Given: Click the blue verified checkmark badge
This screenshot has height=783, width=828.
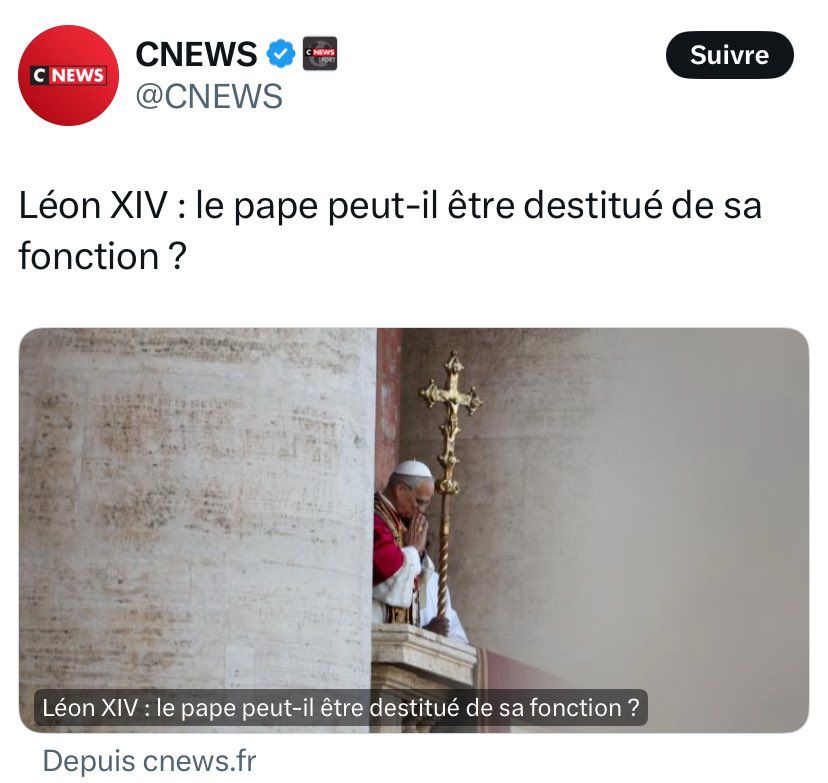Looking at the screenshot, I should pos(280,53).
